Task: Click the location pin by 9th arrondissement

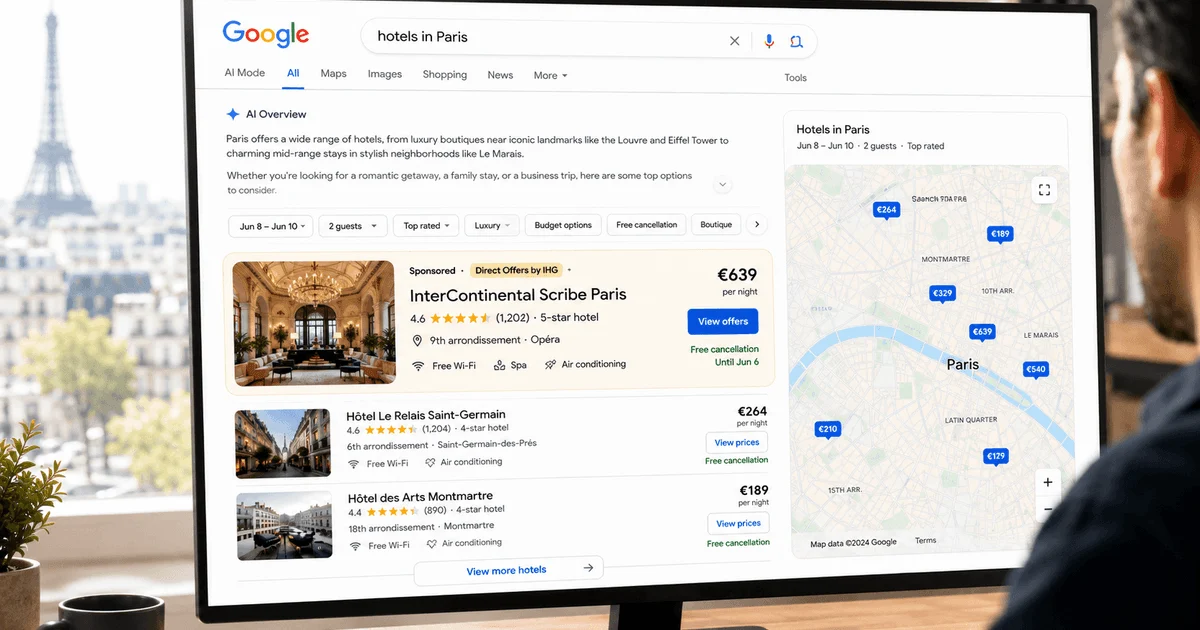Action: click(x=417, y=341)
